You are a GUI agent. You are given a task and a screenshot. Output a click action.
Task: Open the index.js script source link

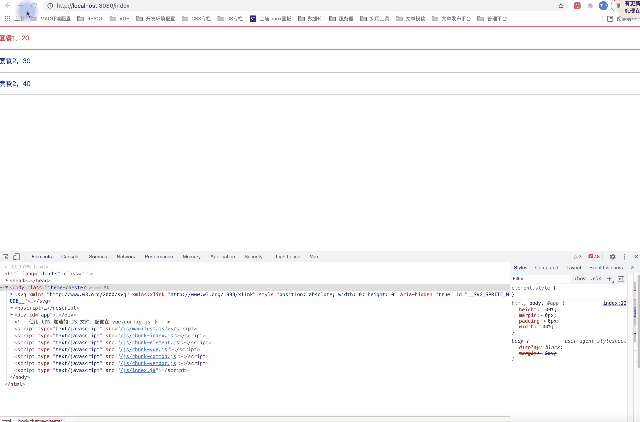[138, 370]
